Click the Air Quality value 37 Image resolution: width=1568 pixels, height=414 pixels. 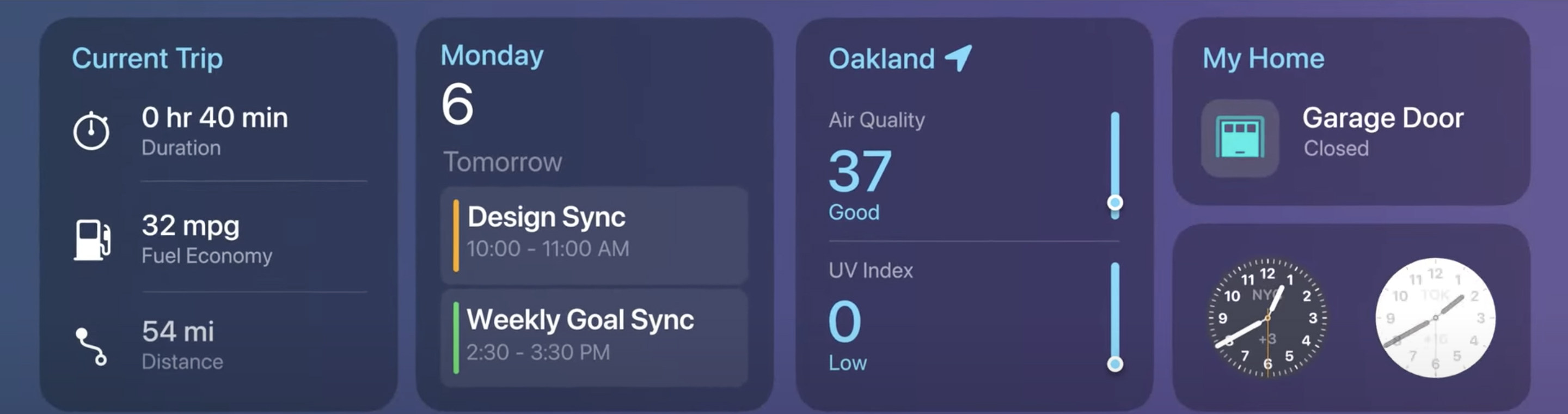tap(860, 171)
